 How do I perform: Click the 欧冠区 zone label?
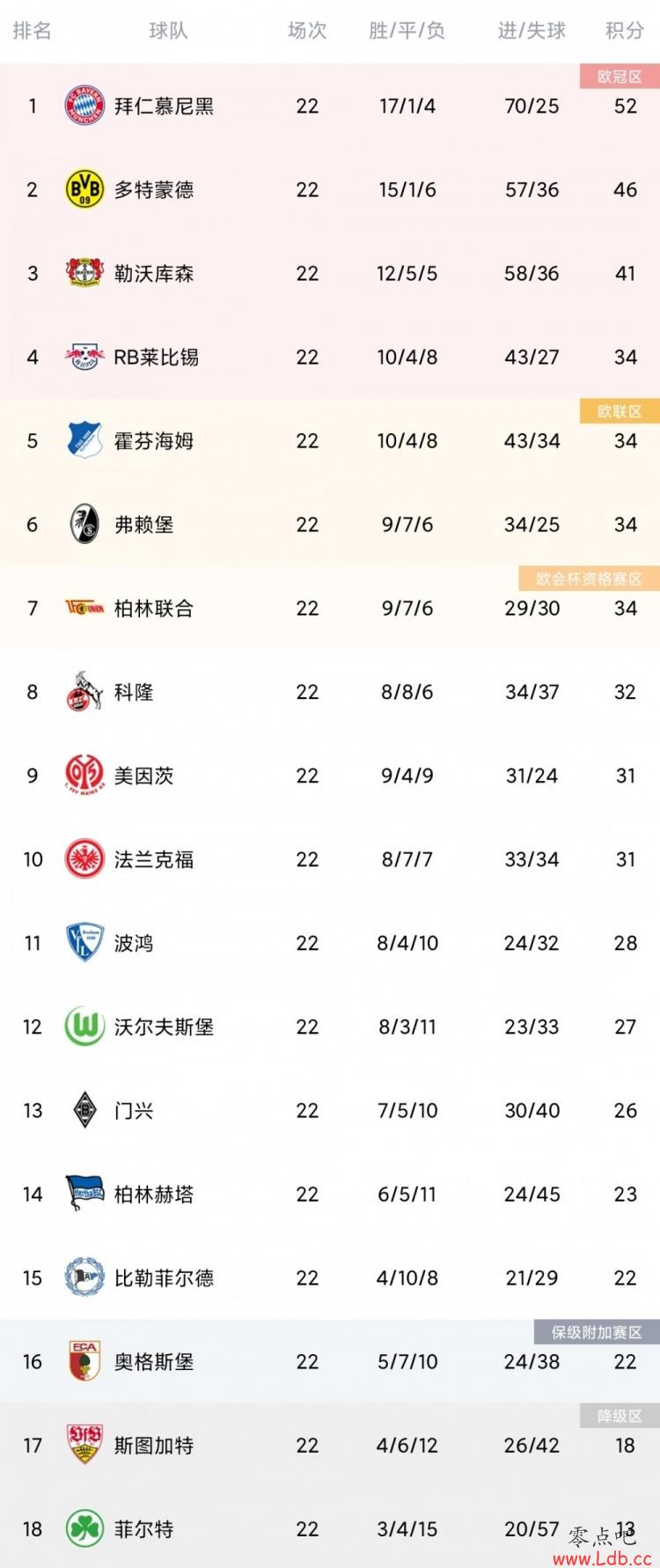(620, 77)
